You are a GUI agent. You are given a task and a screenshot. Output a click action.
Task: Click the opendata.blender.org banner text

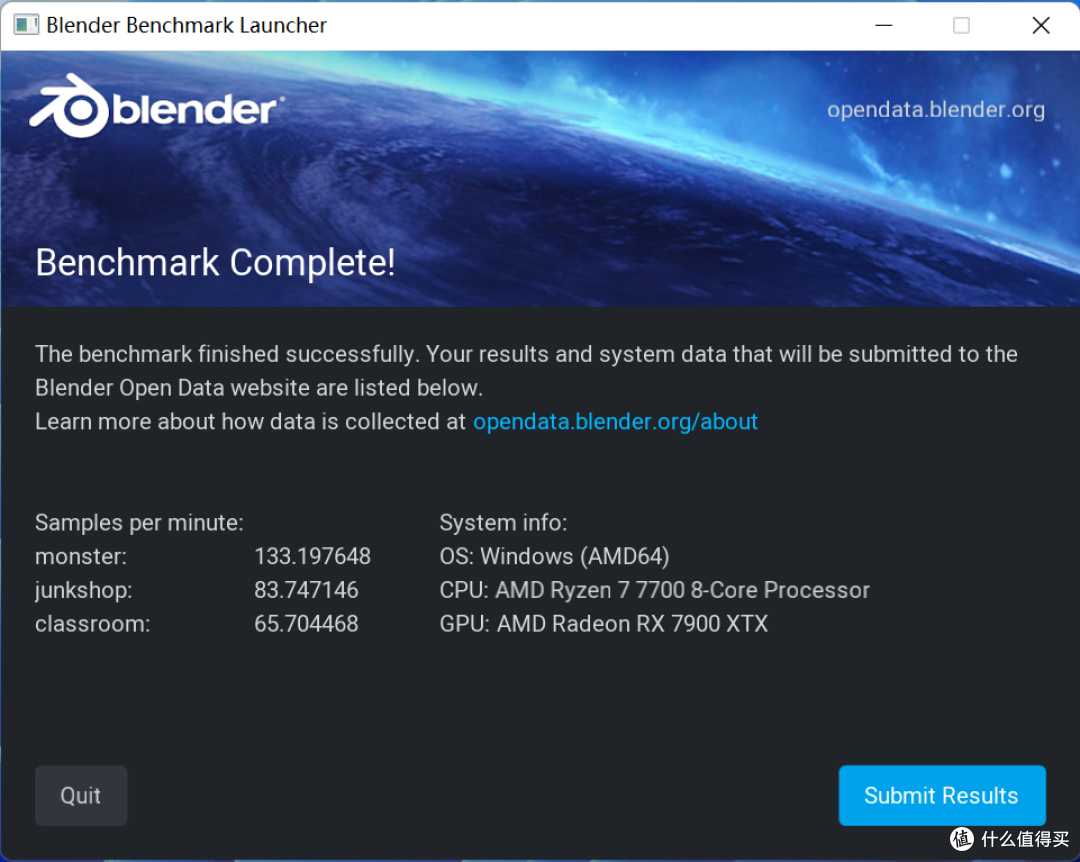pyautogui.click(x=935, y=110)
